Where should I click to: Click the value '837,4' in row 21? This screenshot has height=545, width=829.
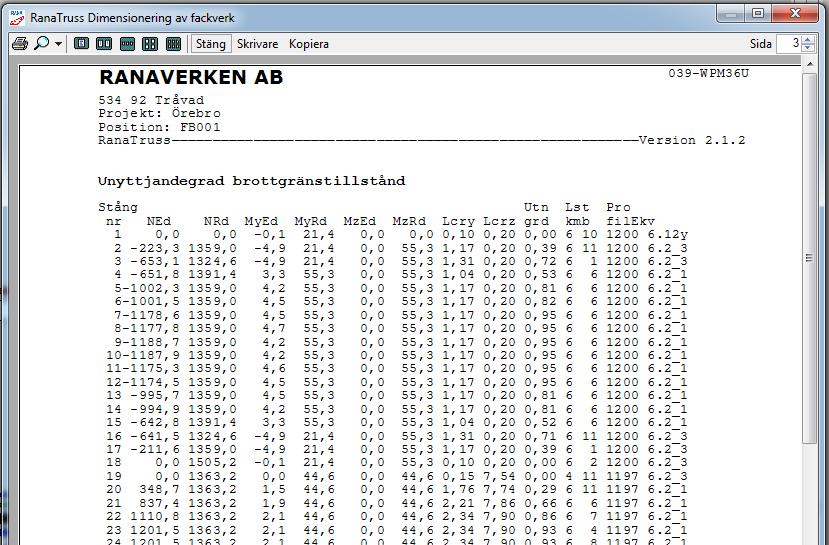pyautogui.click(x=159, y=503)
